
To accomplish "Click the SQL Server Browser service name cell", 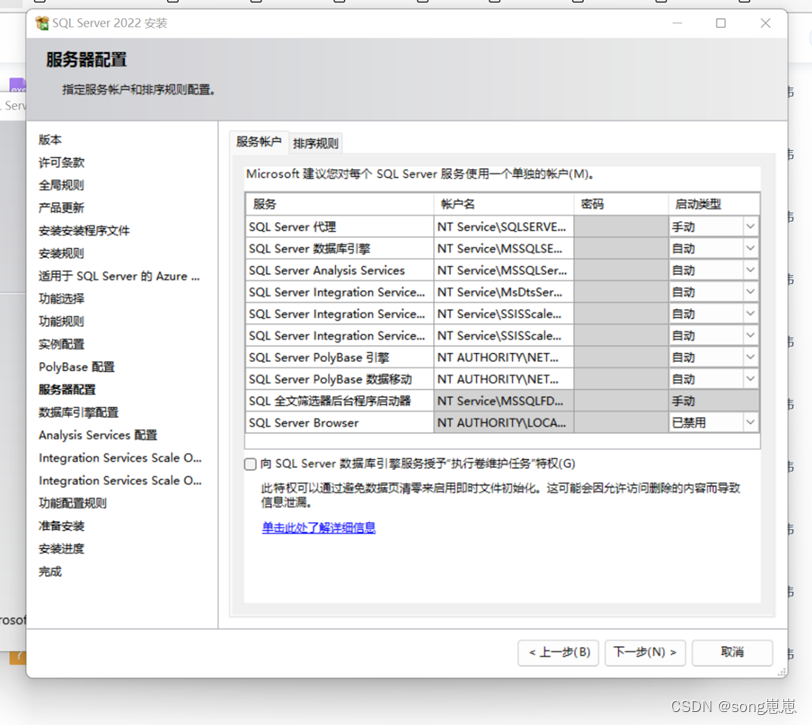I will coord(340,423).
